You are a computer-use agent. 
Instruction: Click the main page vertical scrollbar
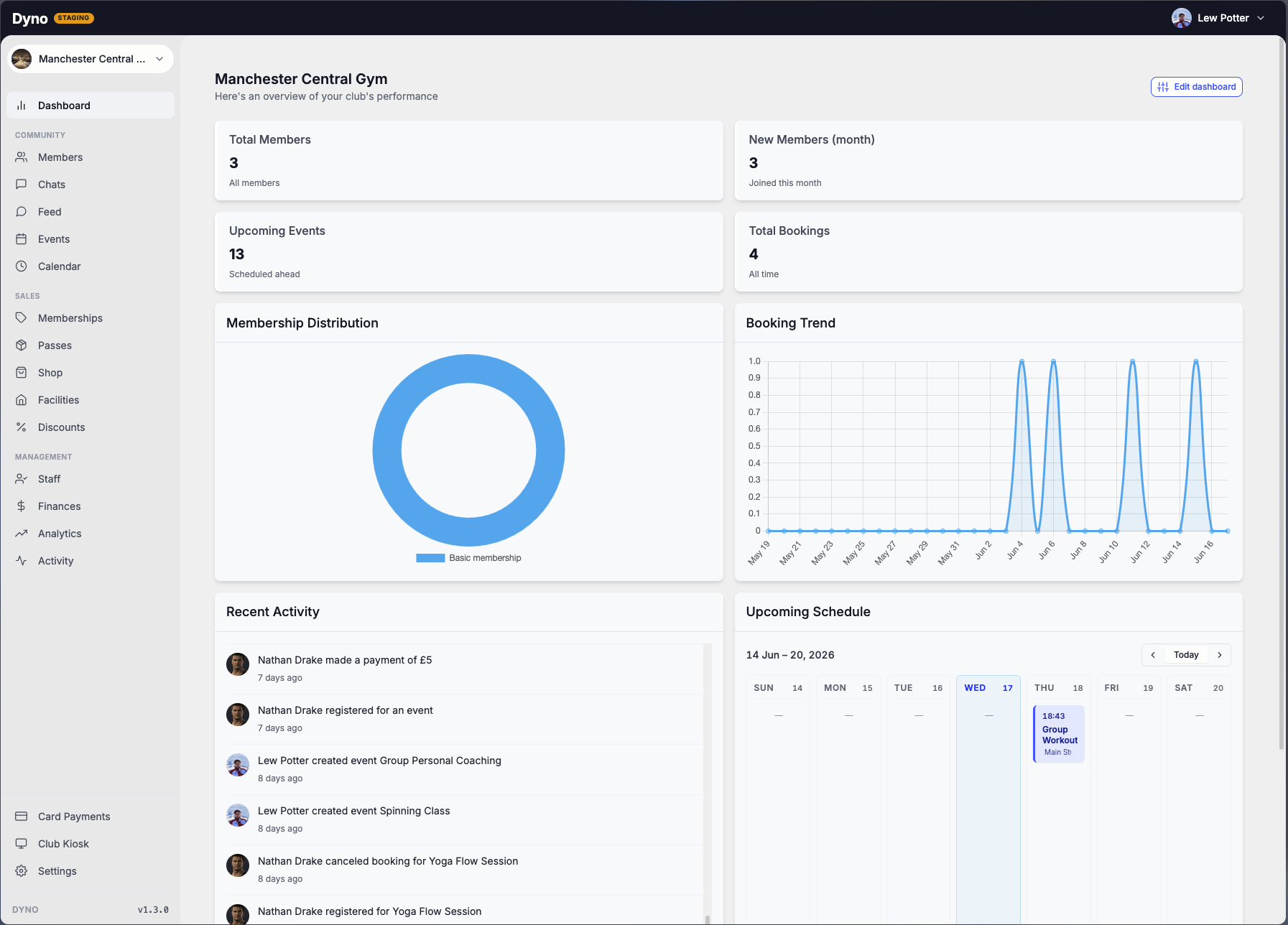click(1282, 395)
